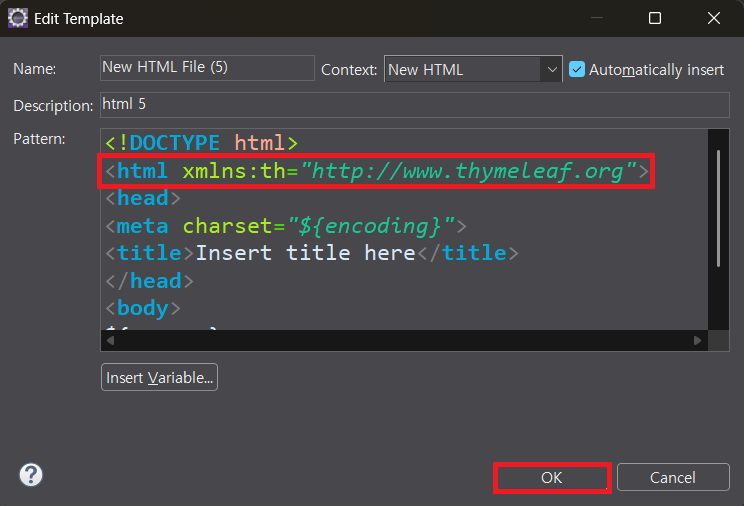Place cursor on the thymeleaf xmlns line
Viewport: 744px width, 506px height.
pos(377,171)
